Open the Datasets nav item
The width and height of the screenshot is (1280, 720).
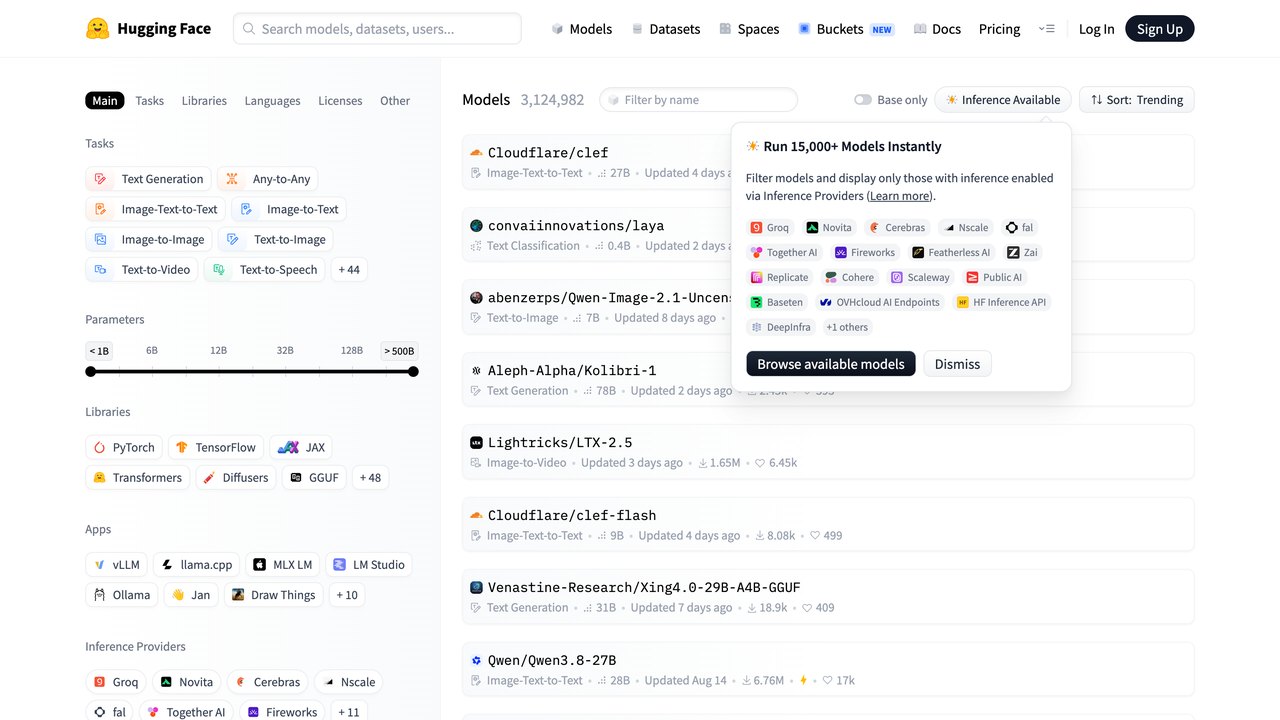point(665,29)
